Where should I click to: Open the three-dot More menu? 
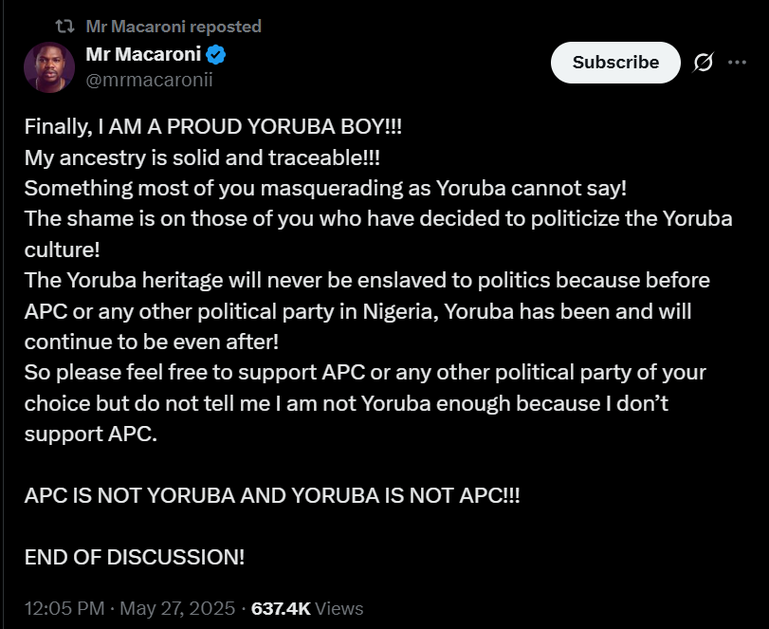(738, 62)
